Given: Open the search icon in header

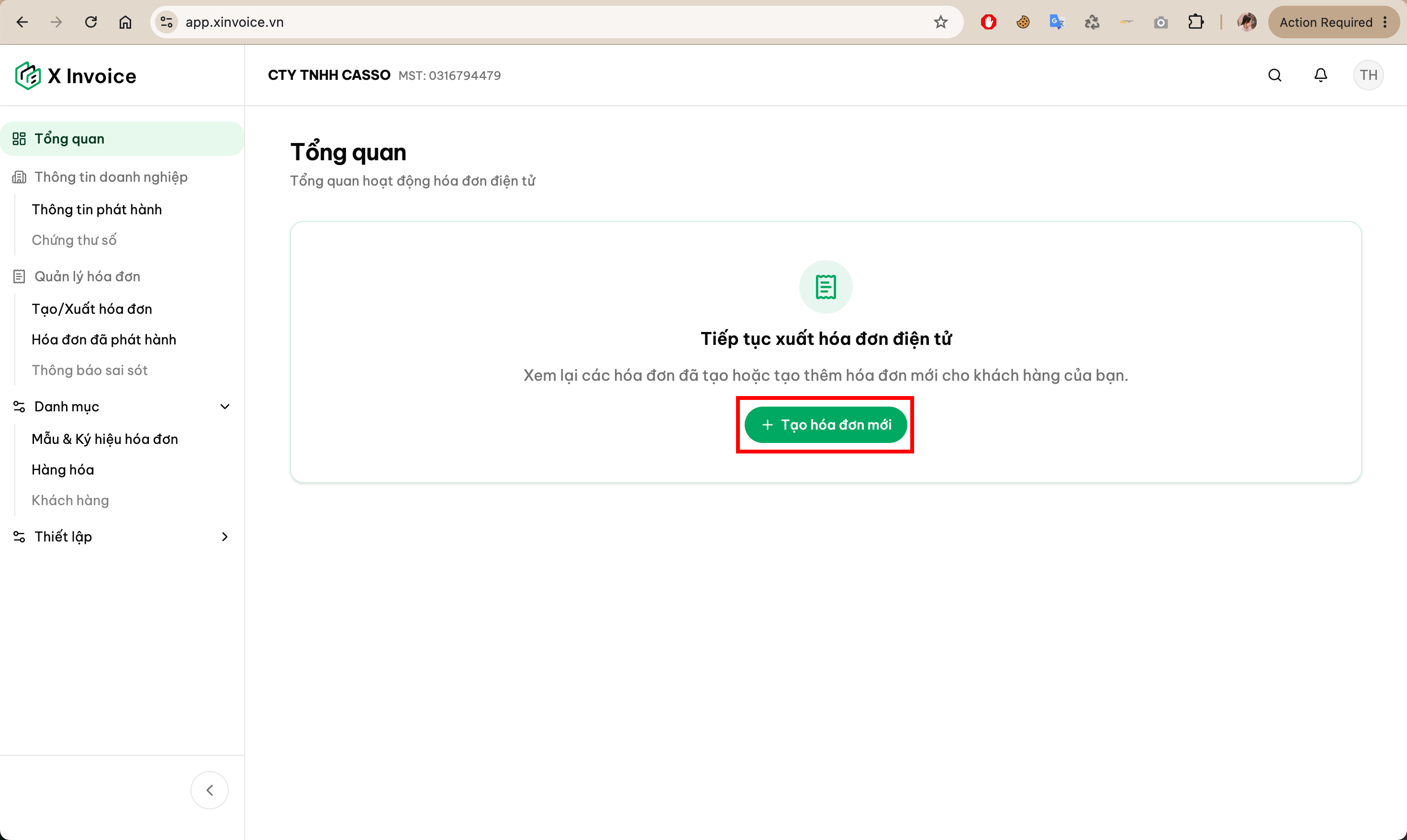Looking at the screenshot, I should [1274, 75].
